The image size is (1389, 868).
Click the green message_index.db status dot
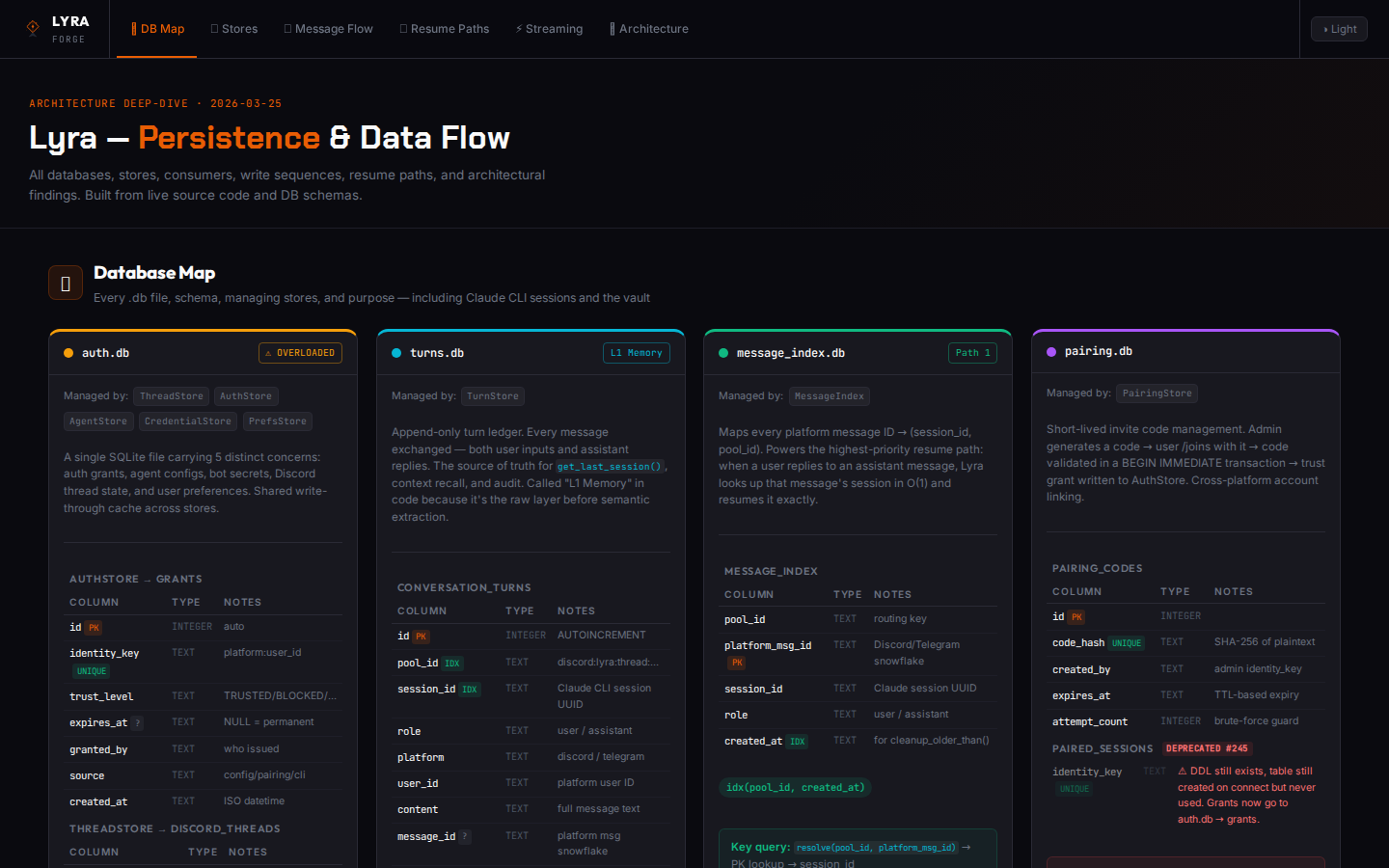pos(723,353)
